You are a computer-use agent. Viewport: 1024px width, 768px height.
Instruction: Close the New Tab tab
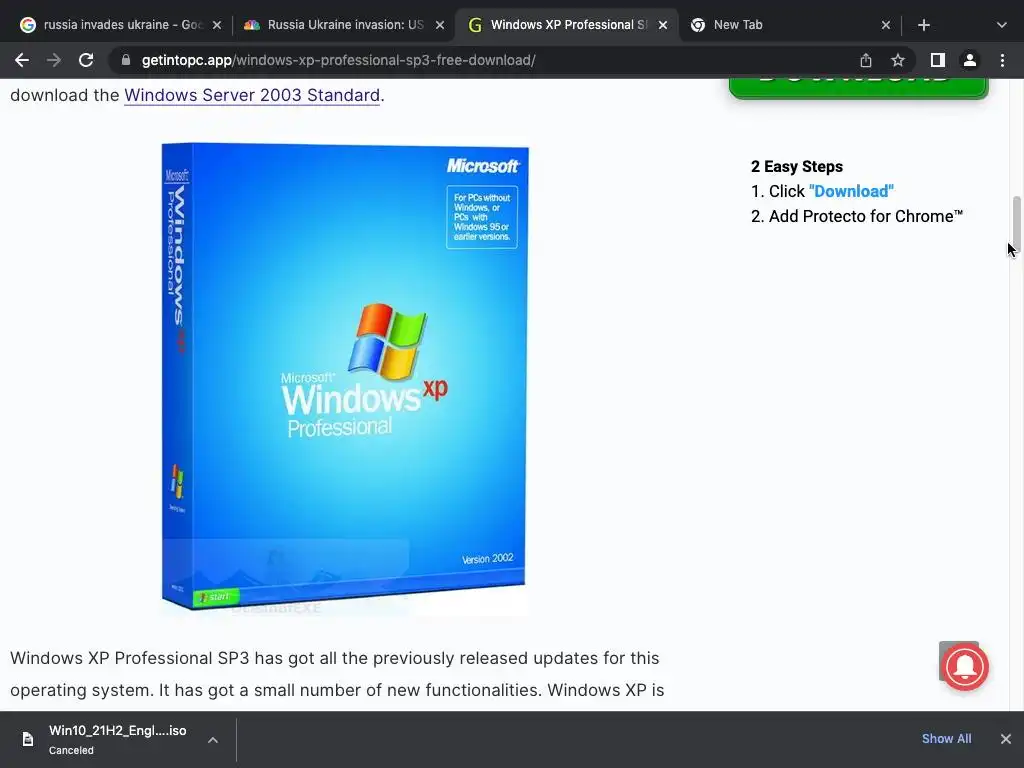[x=886, y=25]
